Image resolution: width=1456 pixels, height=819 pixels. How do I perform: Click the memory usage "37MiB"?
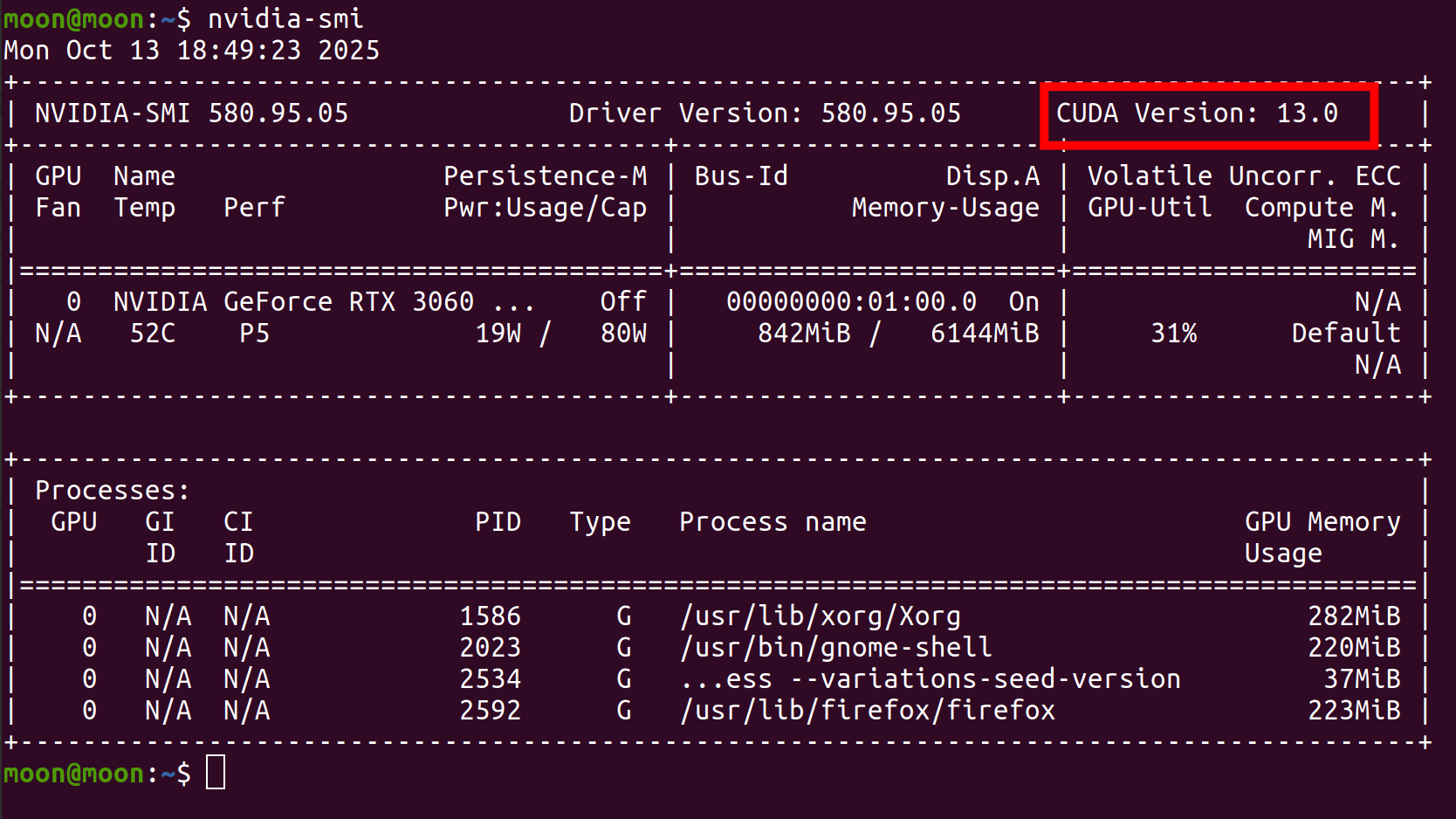(x=1362, y=679)
